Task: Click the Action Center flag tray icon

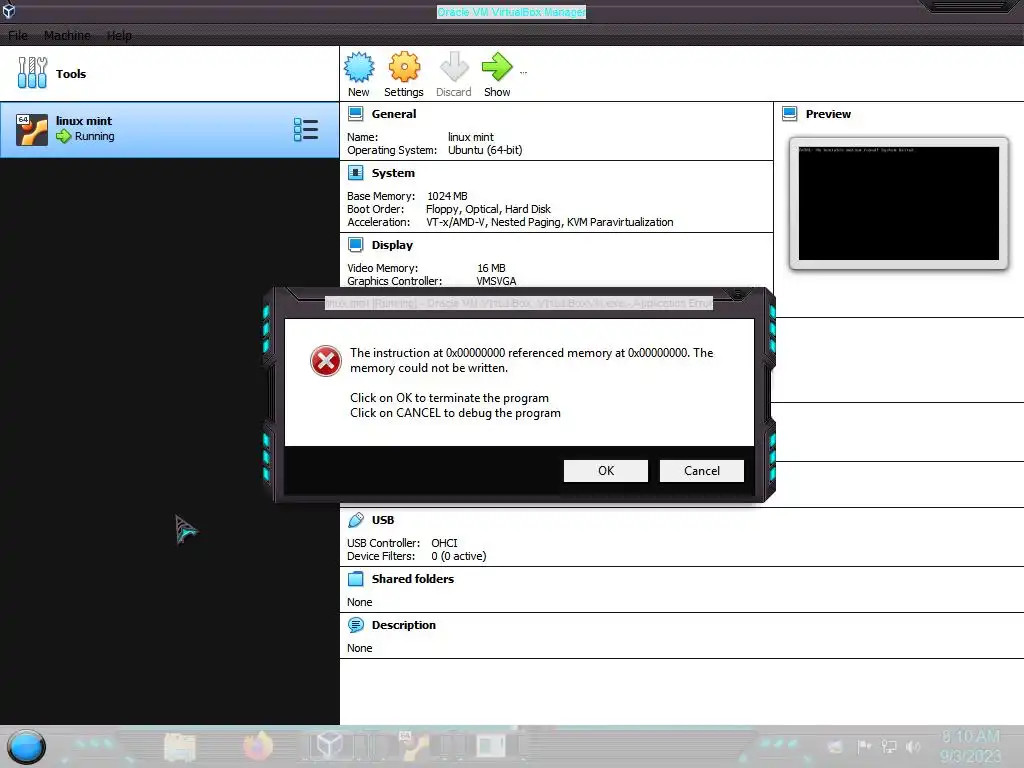Action: click(x=864, y=746)
